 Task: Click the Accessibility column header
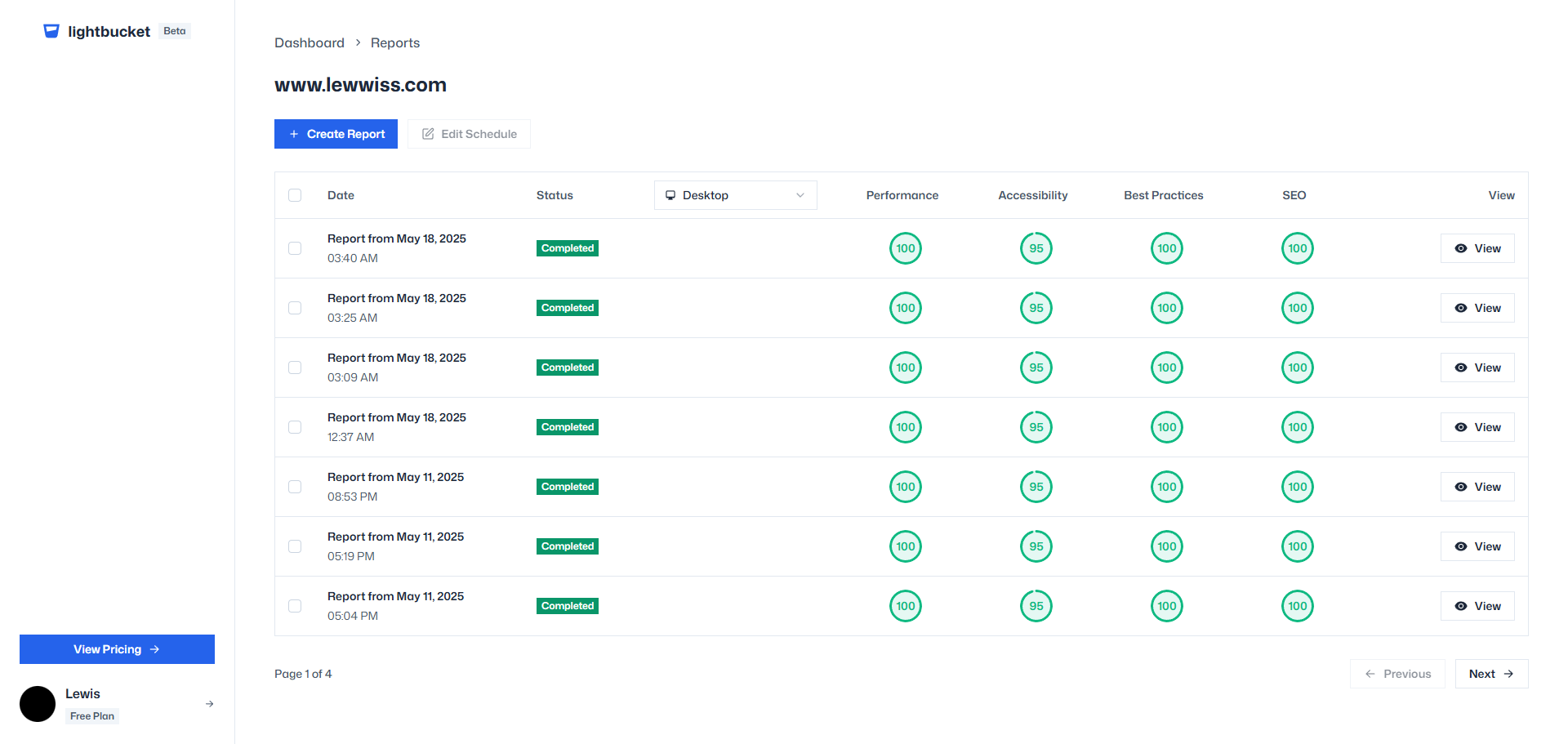pos(1033,195)
